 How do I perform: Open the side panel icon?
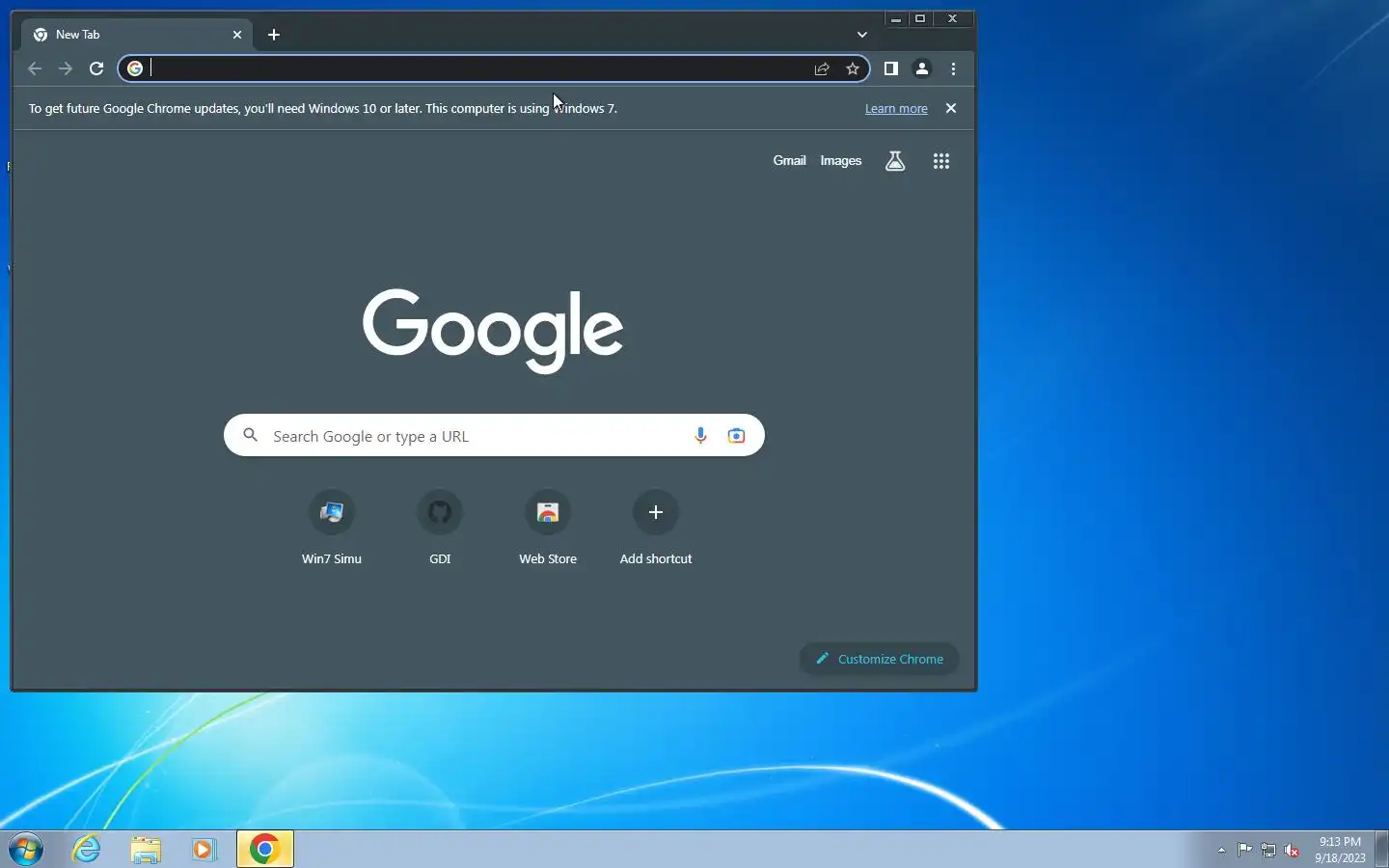[891, 68]
